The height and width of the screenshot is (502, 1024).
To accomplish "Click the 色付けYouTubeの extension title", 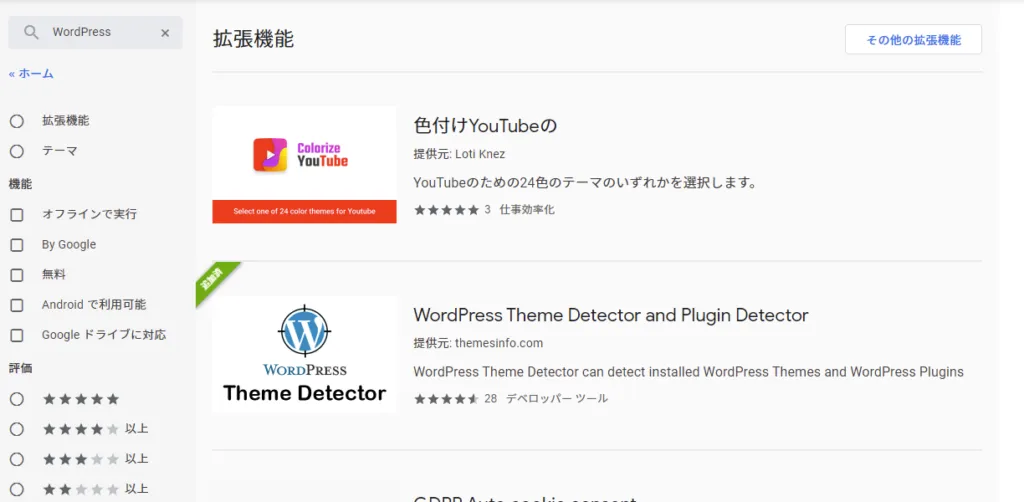I will coord(484,126).
